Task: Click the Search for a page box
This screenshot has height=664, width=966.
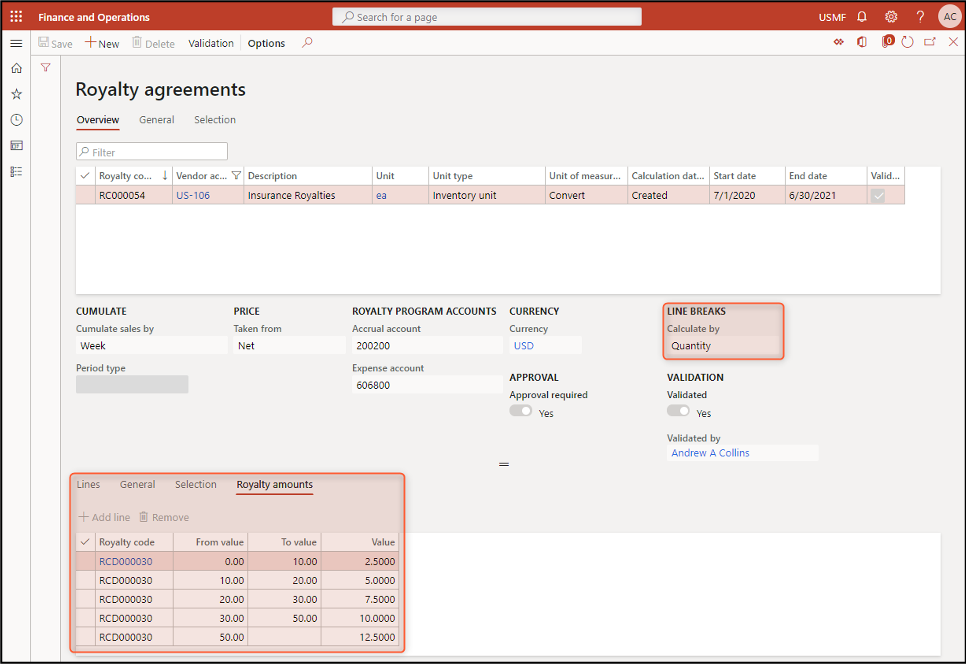Action: pos(487,17)
